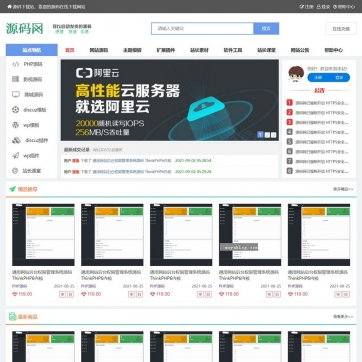
Task: Click the discuz模板 circle icon
Action: coord(16,110)
